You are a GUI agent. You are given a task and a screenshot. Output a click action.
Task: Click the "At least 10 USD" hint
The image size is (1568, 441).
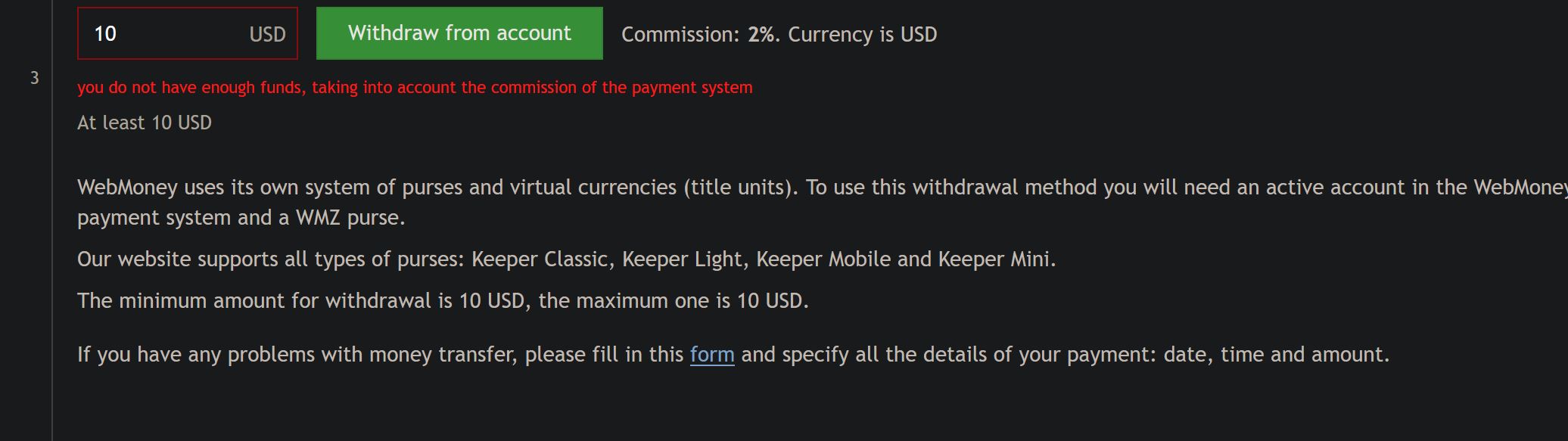[x=145, y=123]
